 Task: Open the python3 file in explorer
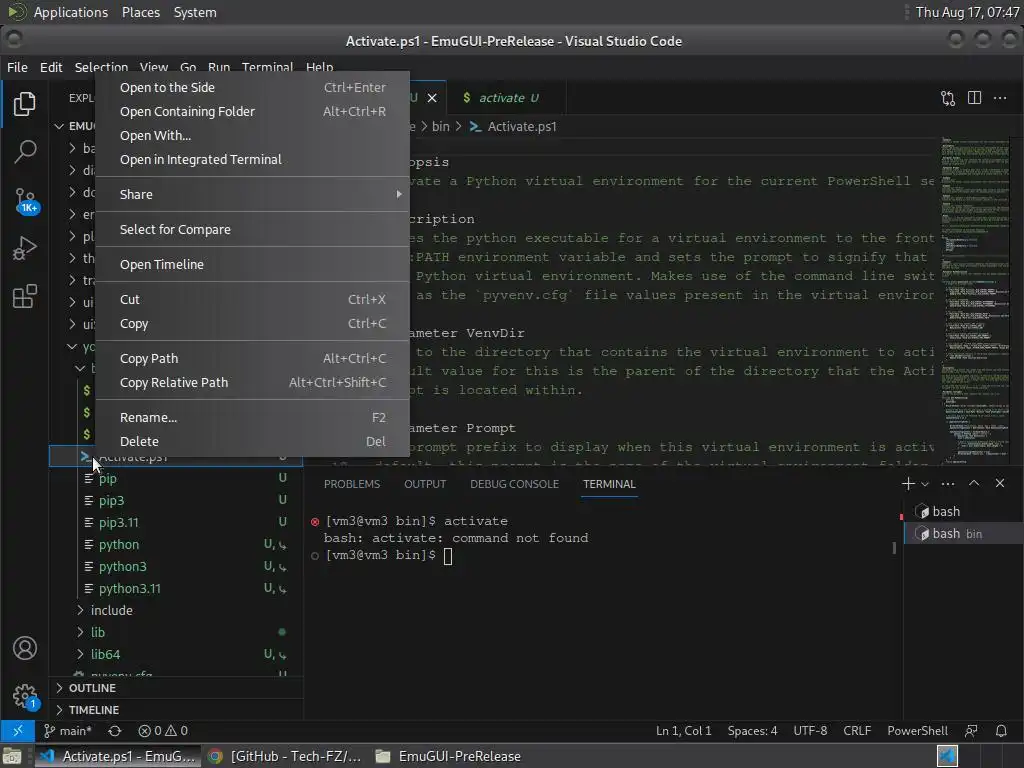[x=176, y=567]
